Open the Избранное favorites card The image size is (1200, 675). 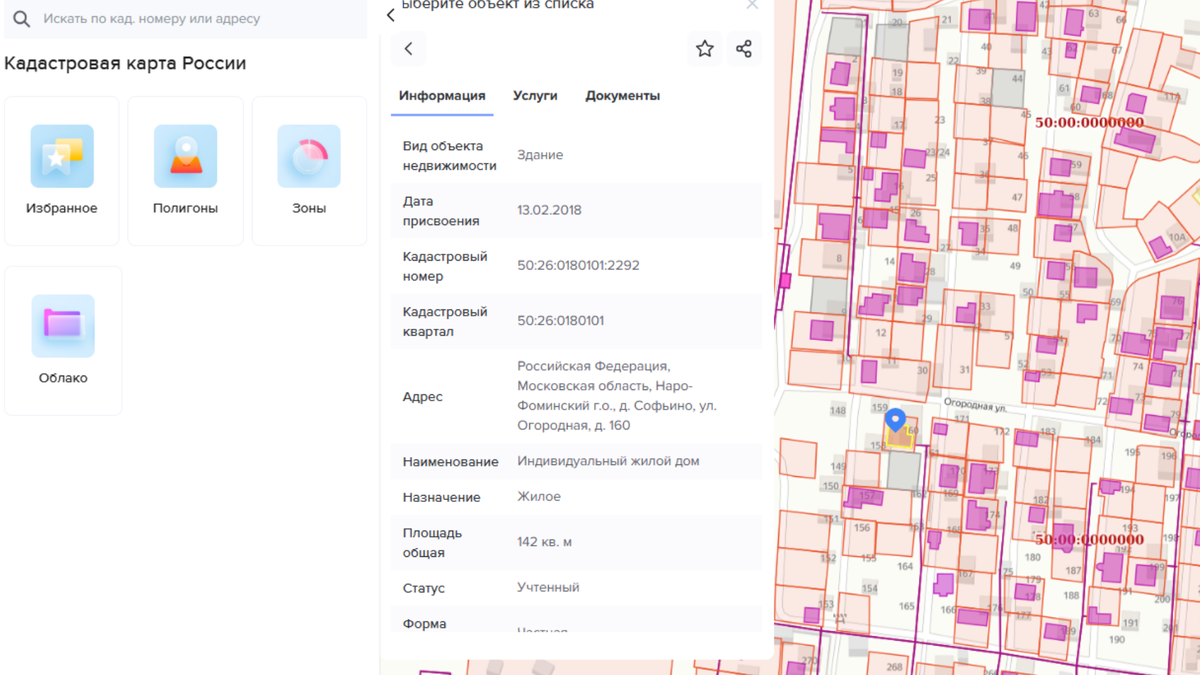pyautogui.click(x=62, y=171)
